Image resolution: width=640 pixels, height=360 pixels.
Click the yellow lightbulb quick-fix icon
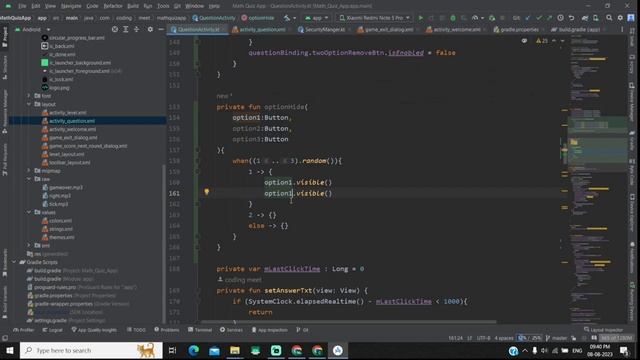[x=207, y=191]
